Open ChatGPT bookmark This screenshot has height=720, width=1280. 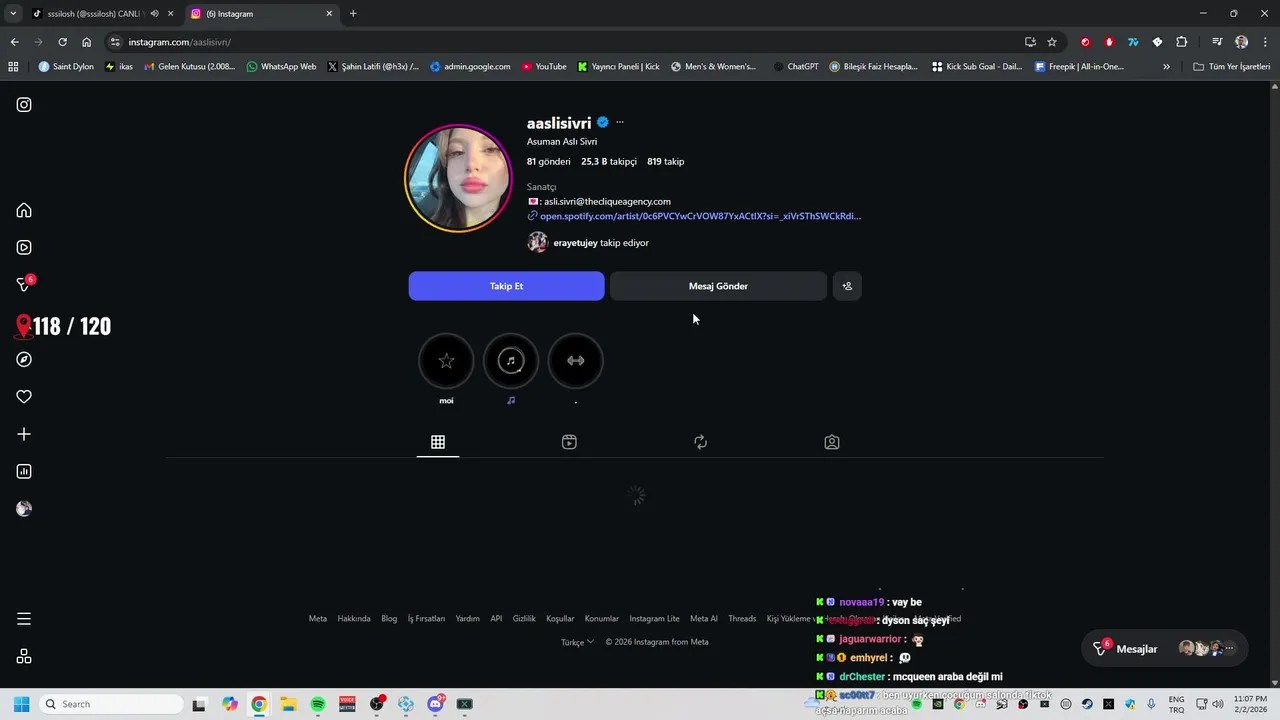(796, 67)
